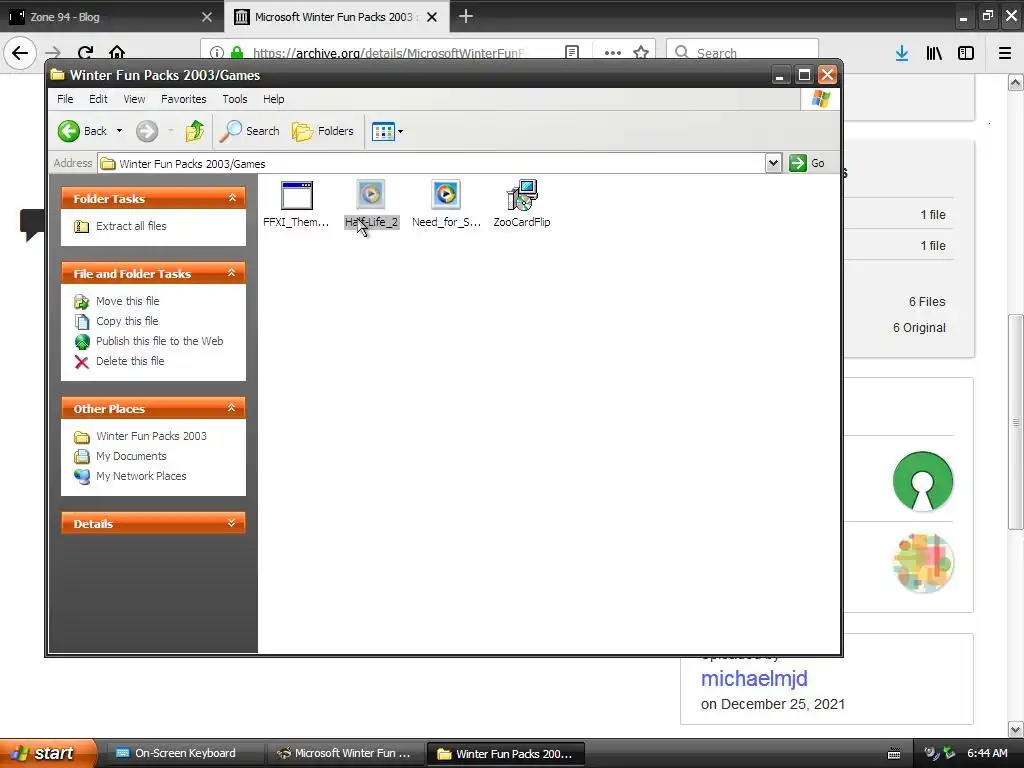Screen dimensions: 1024x768
Task: Click the Windows Start button
Action: coord(47,753)
